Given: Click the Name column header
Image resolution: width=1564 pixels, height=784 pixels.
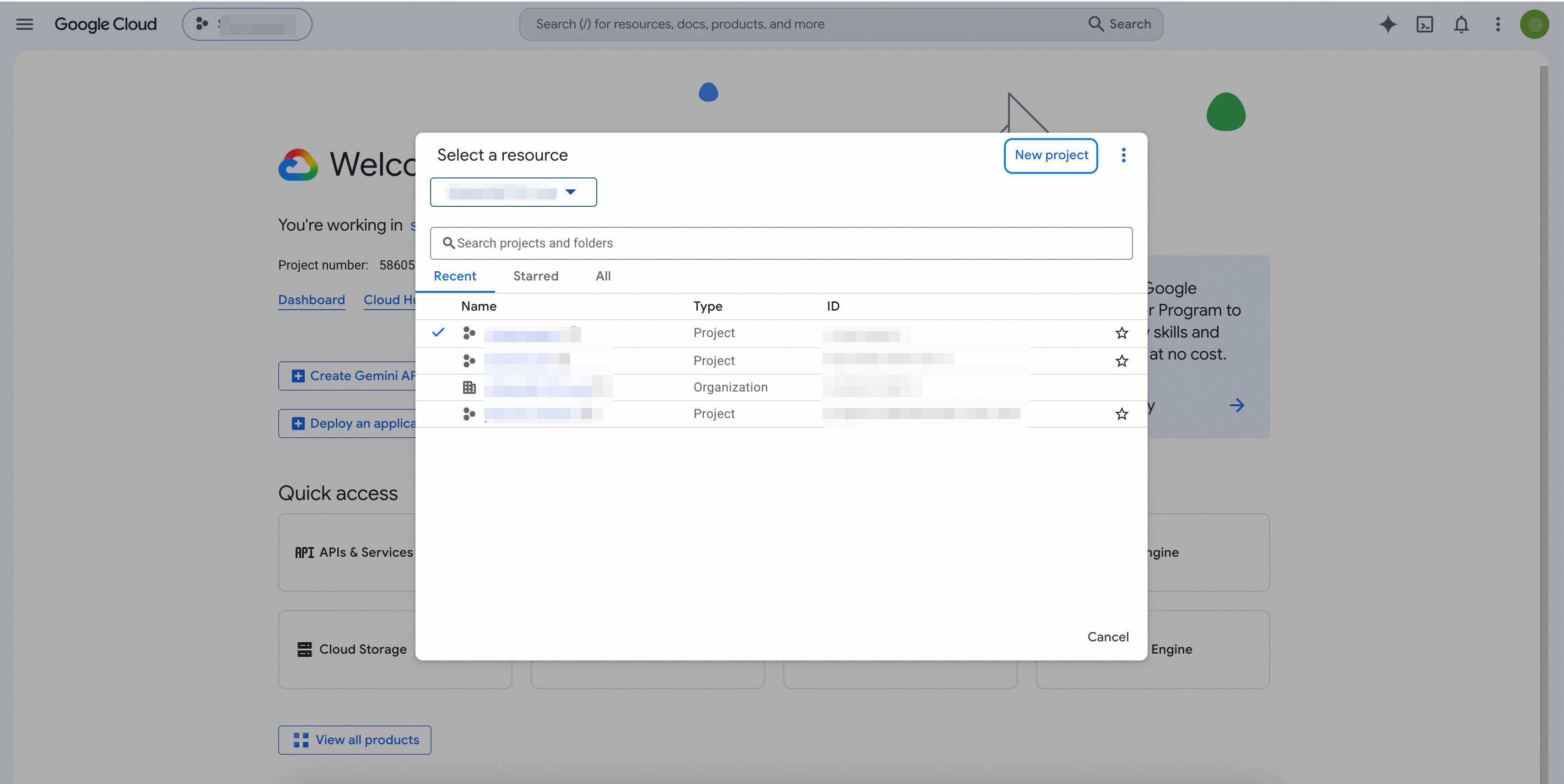Looking at the screenshot, I should click(x=479, y=306).
